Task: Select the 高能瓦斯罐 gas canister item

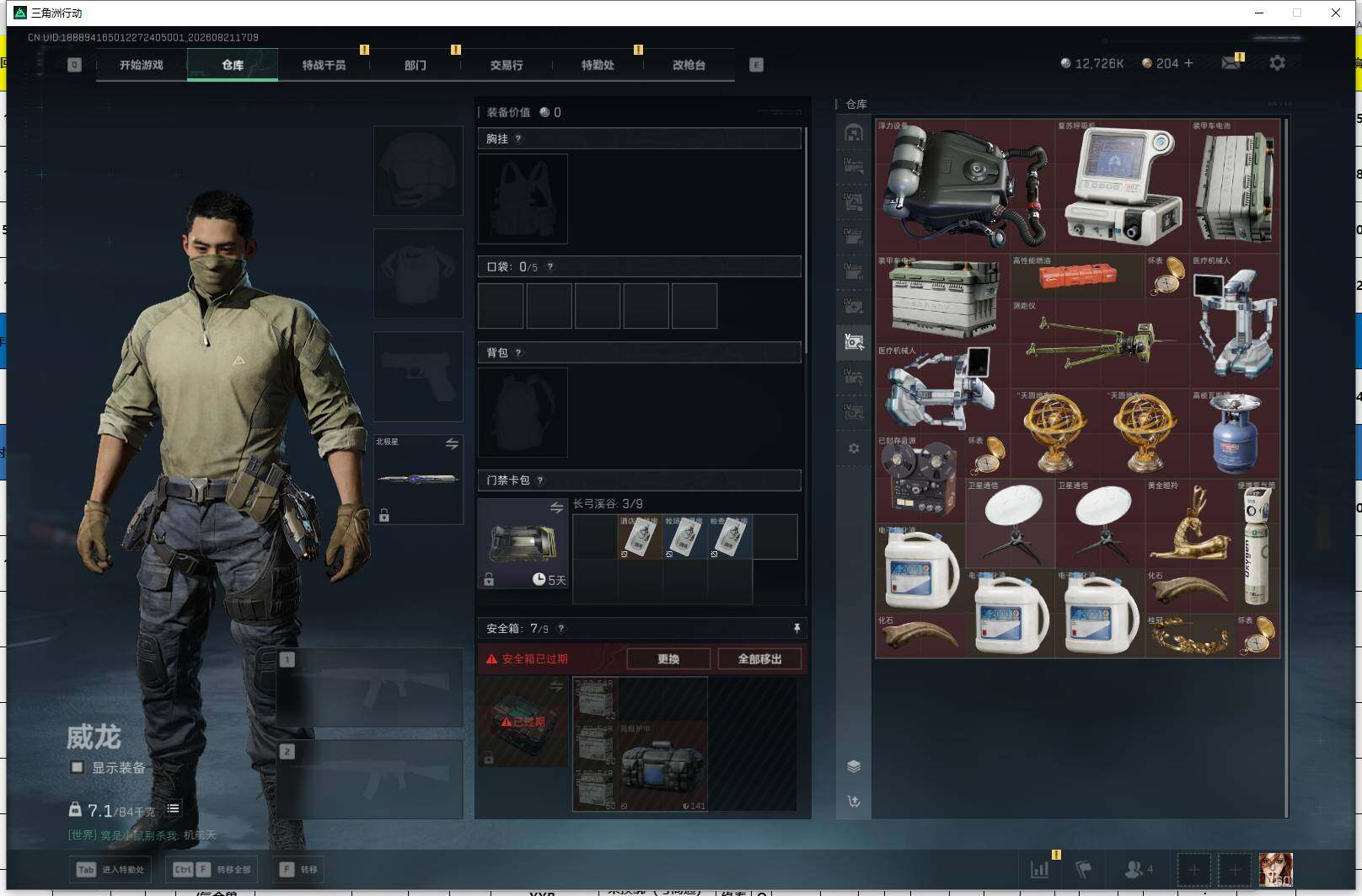Action: click(1235, 432)
